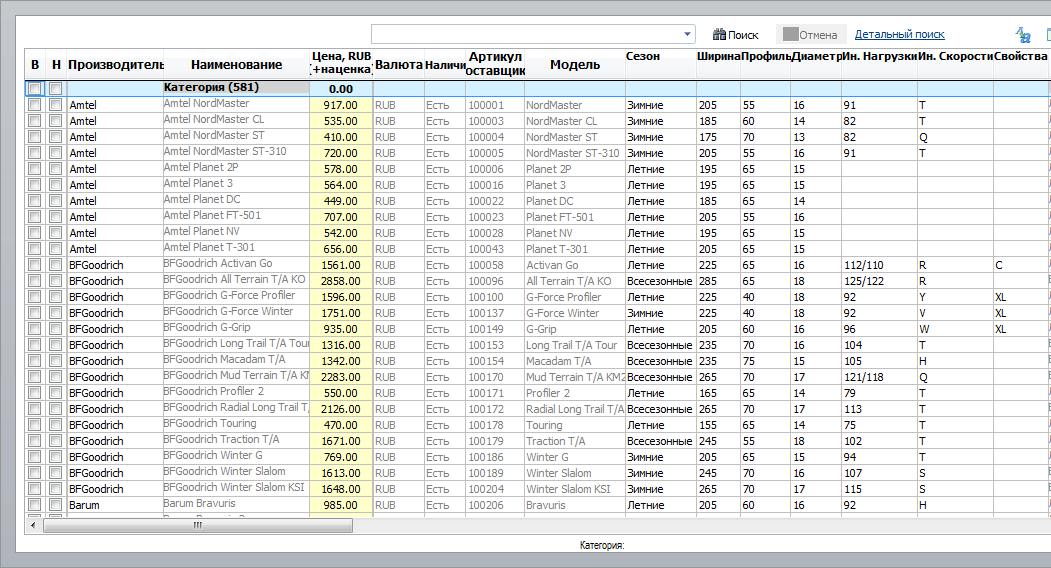The height and width of the screenshot is (568, 1051).
Task: Select the В checkbox in Barum Bravuris row
Action: click(34, 505)
